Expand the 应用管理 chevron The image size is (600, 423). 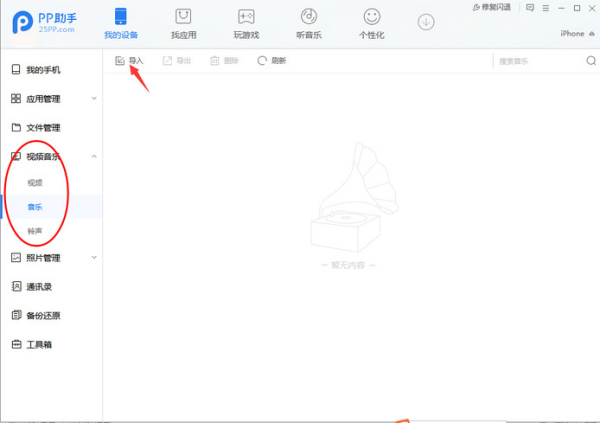tap(94, 98)
